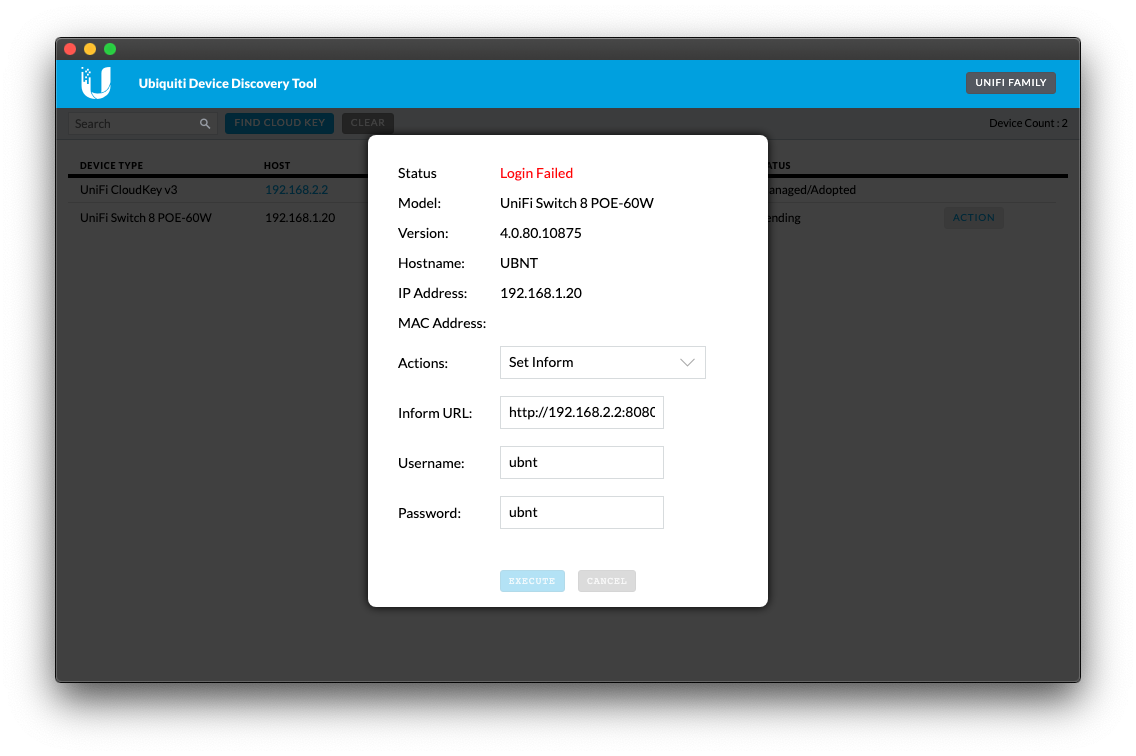Click the IP Address value in the dialog
The height and width of the screenshot is (756, 1136).
540,294
